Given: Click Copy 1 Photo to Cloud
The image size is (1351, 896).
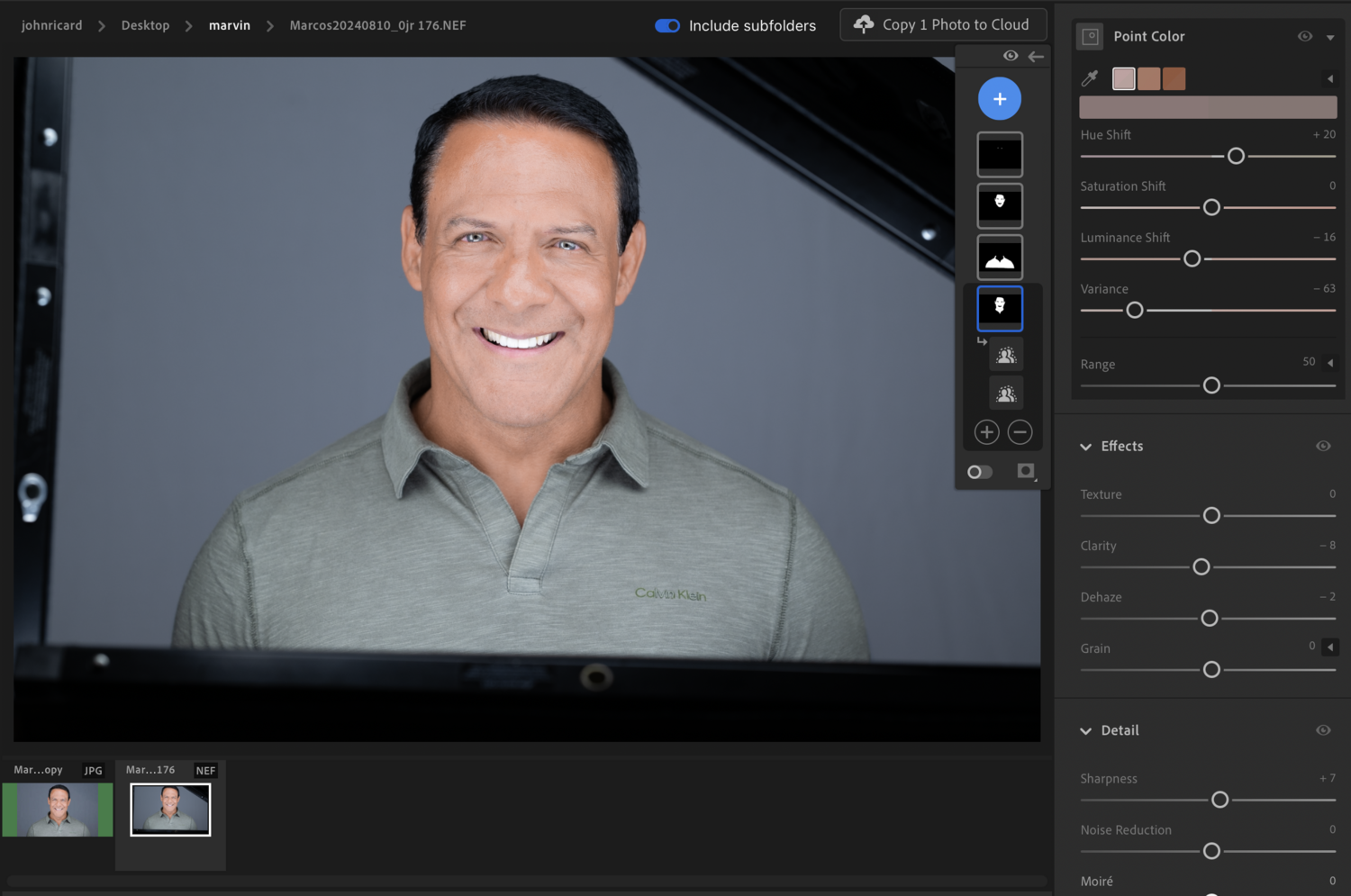Looking at the screenshot, I should tap(943, 24).
